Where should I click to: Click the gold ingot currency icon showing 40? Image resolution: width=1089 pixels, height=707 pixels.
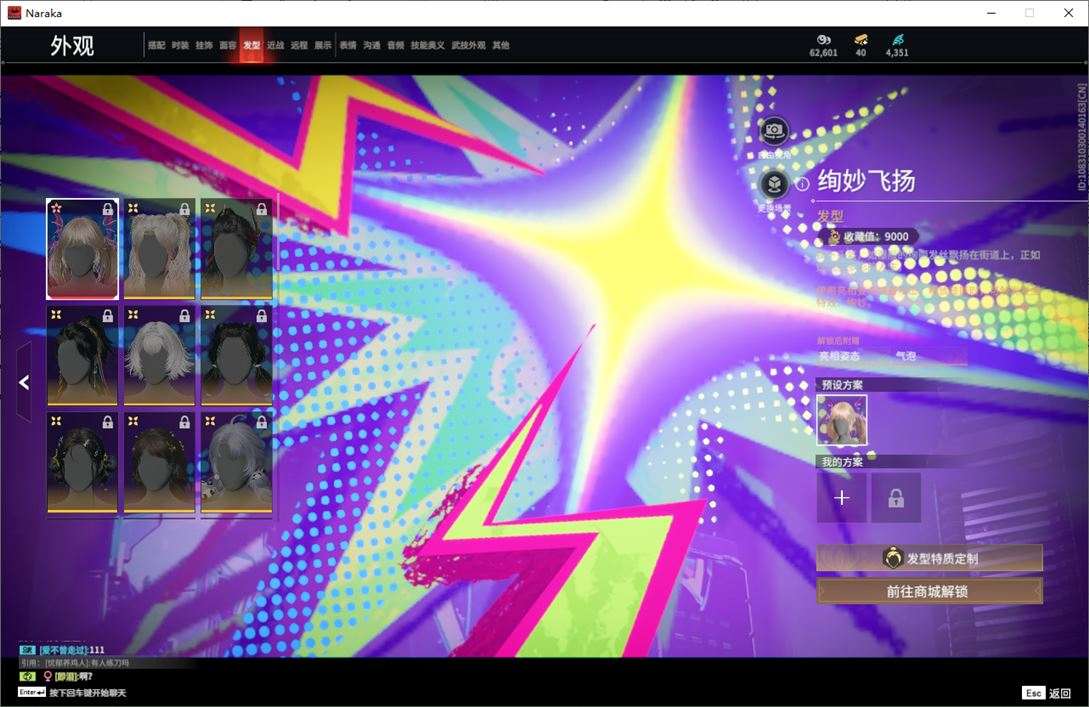coord(861,40)
